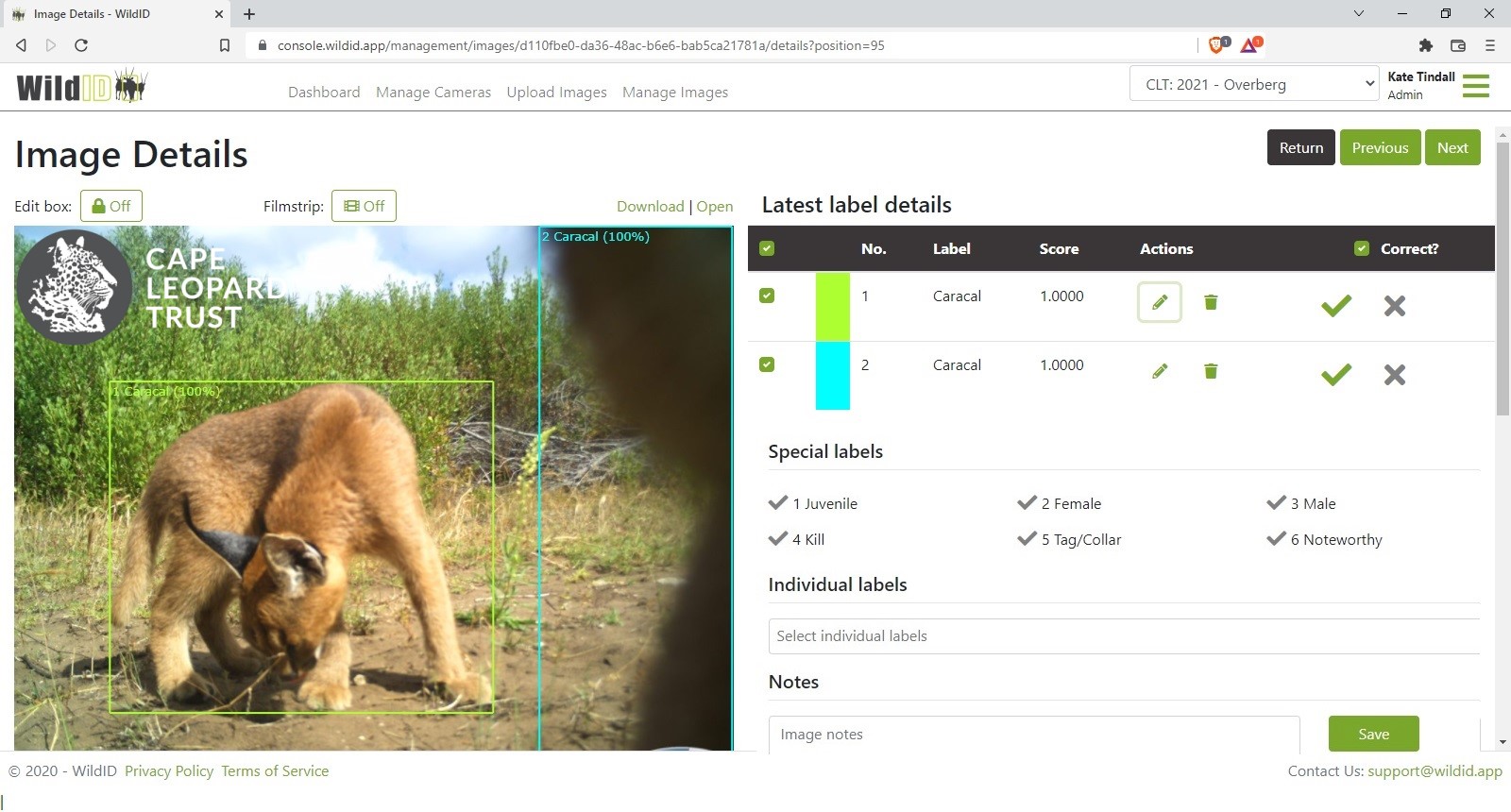The height and width of the screenshot is (812, 1511).
Task: Go back using browser back arrow
Action: coord(21,45)
